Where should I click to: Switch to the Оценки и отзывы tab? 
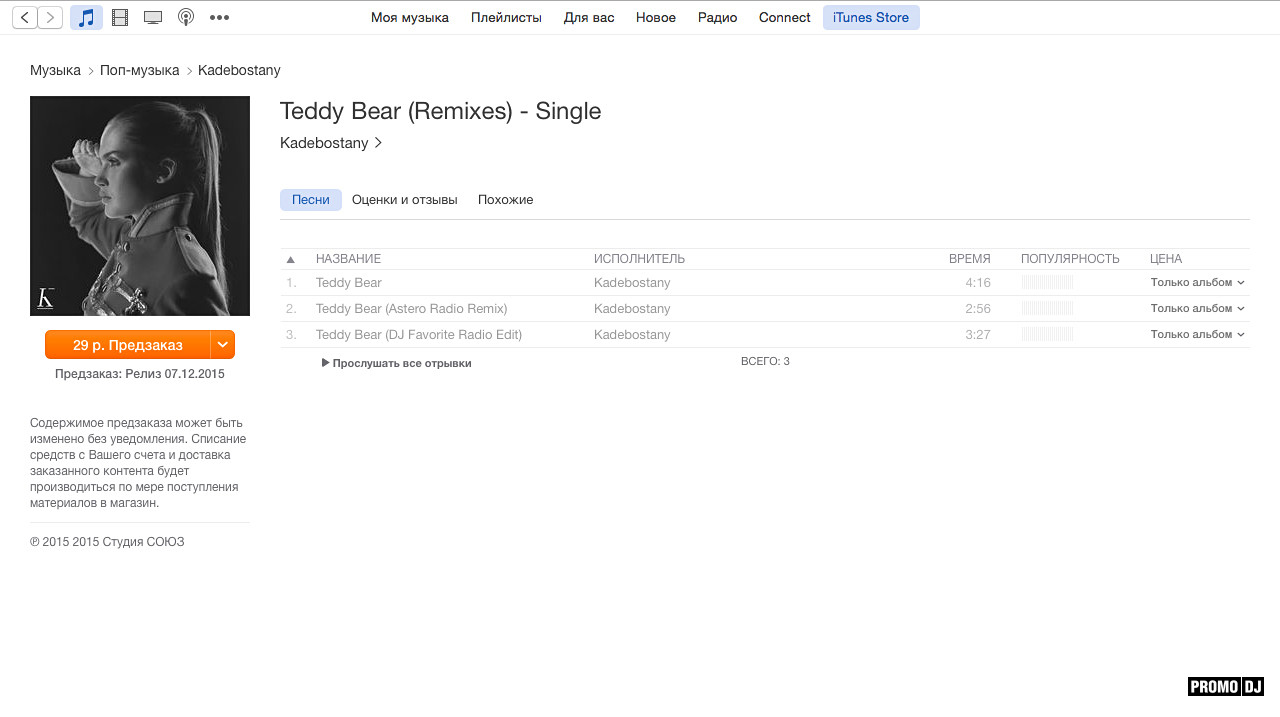(x=404, y=200)
